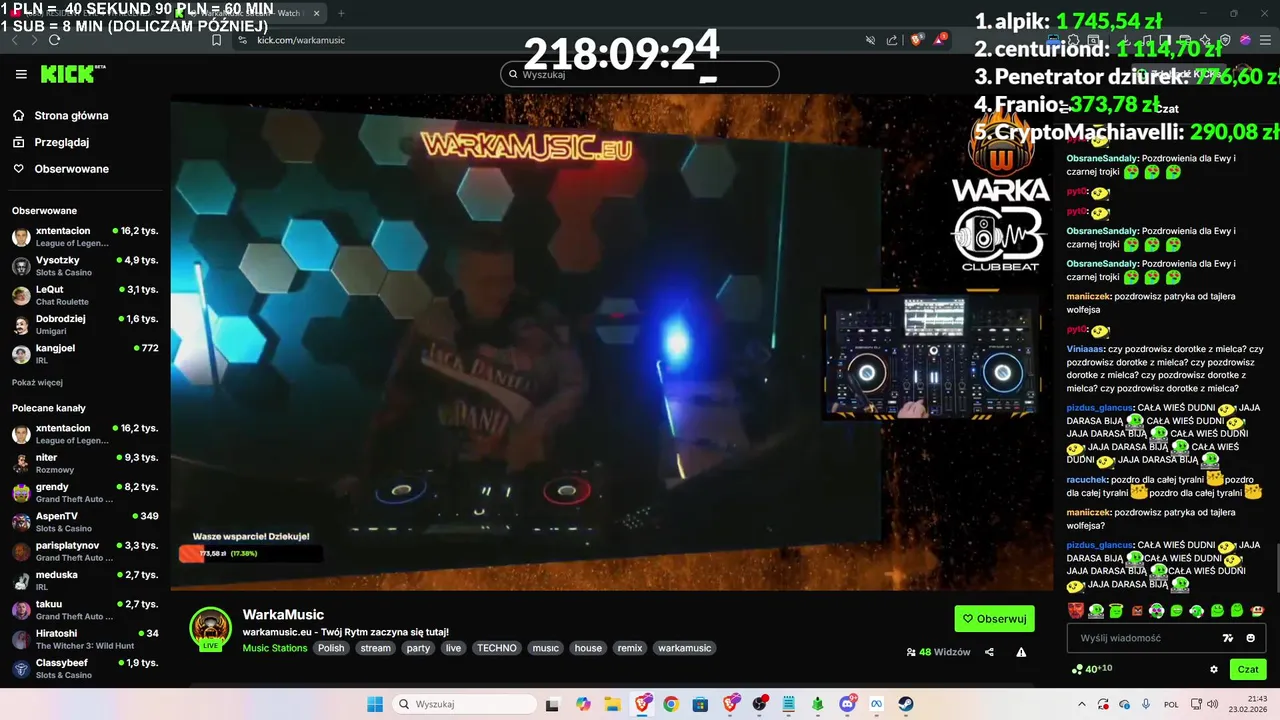Open File Explorer from the taskbar
This screenshot has width=1280, height=720.
pos(612,704)
